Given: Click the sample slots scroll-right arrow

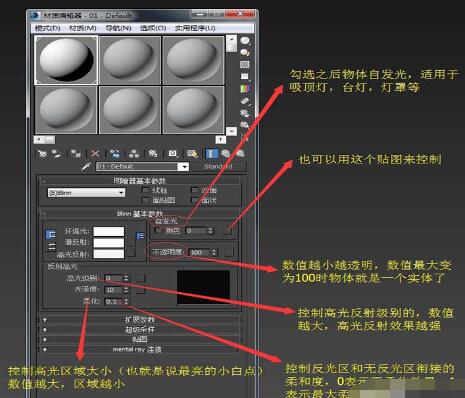Looking at the screenshot, I should (221, 139).
